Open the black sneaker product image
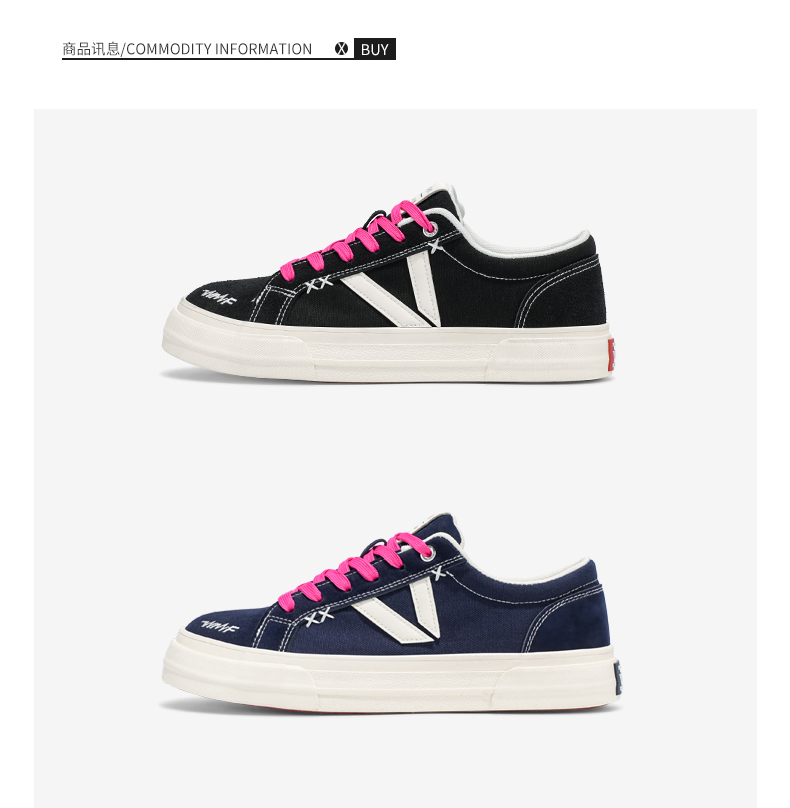This screenshot has width=790, height=808. point(388,282)
